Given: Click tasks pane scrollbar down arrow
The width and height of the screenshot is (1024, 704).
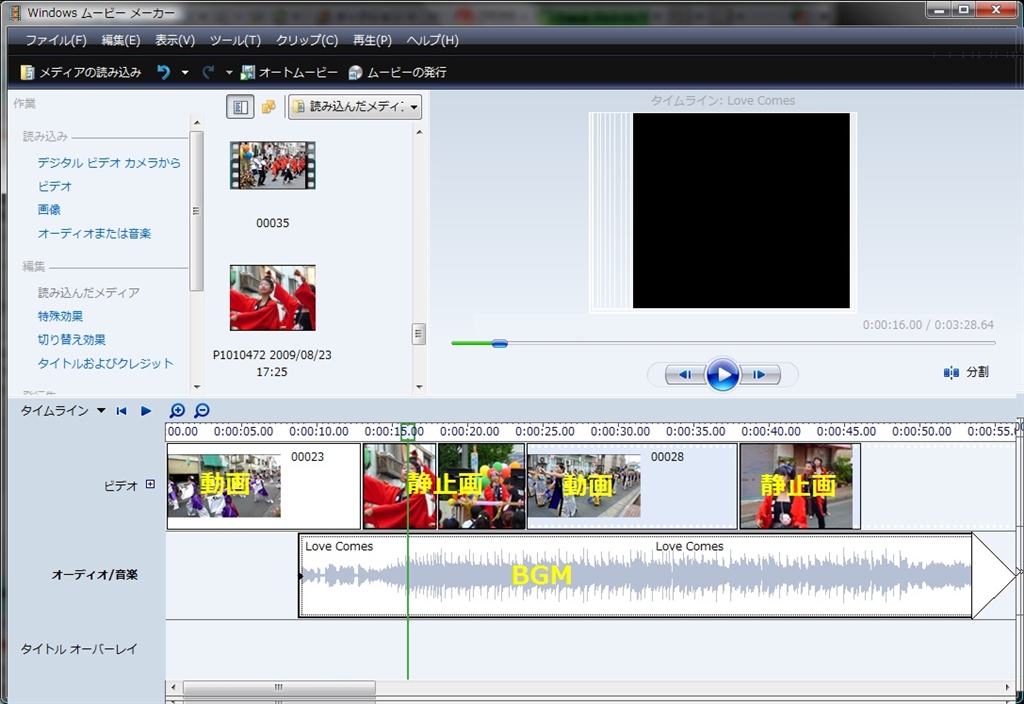Looking at the screenshot, I should coord(197,387).
